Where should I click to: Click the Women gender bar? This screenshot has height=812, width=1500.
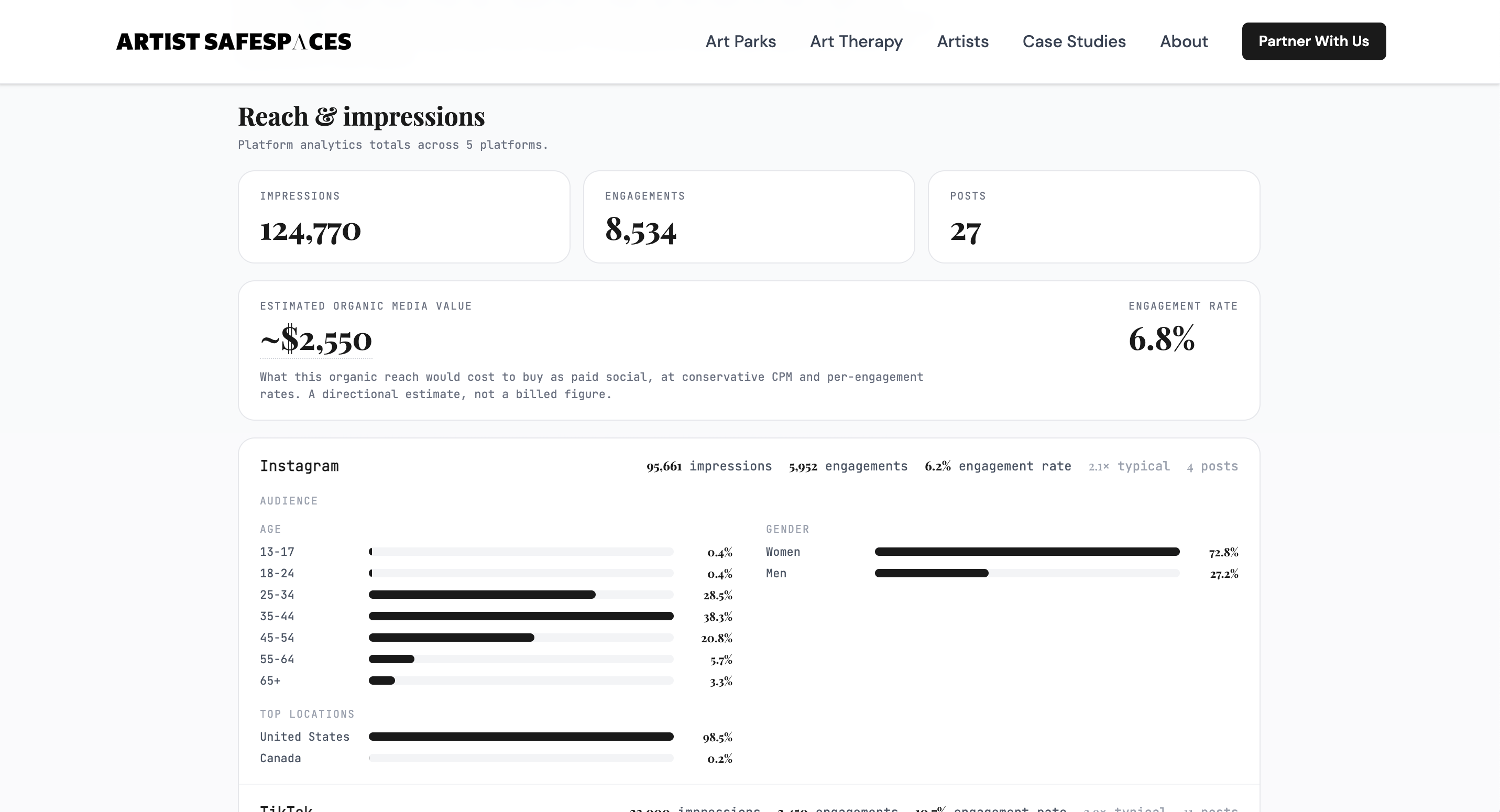(x=1027, y=552)
